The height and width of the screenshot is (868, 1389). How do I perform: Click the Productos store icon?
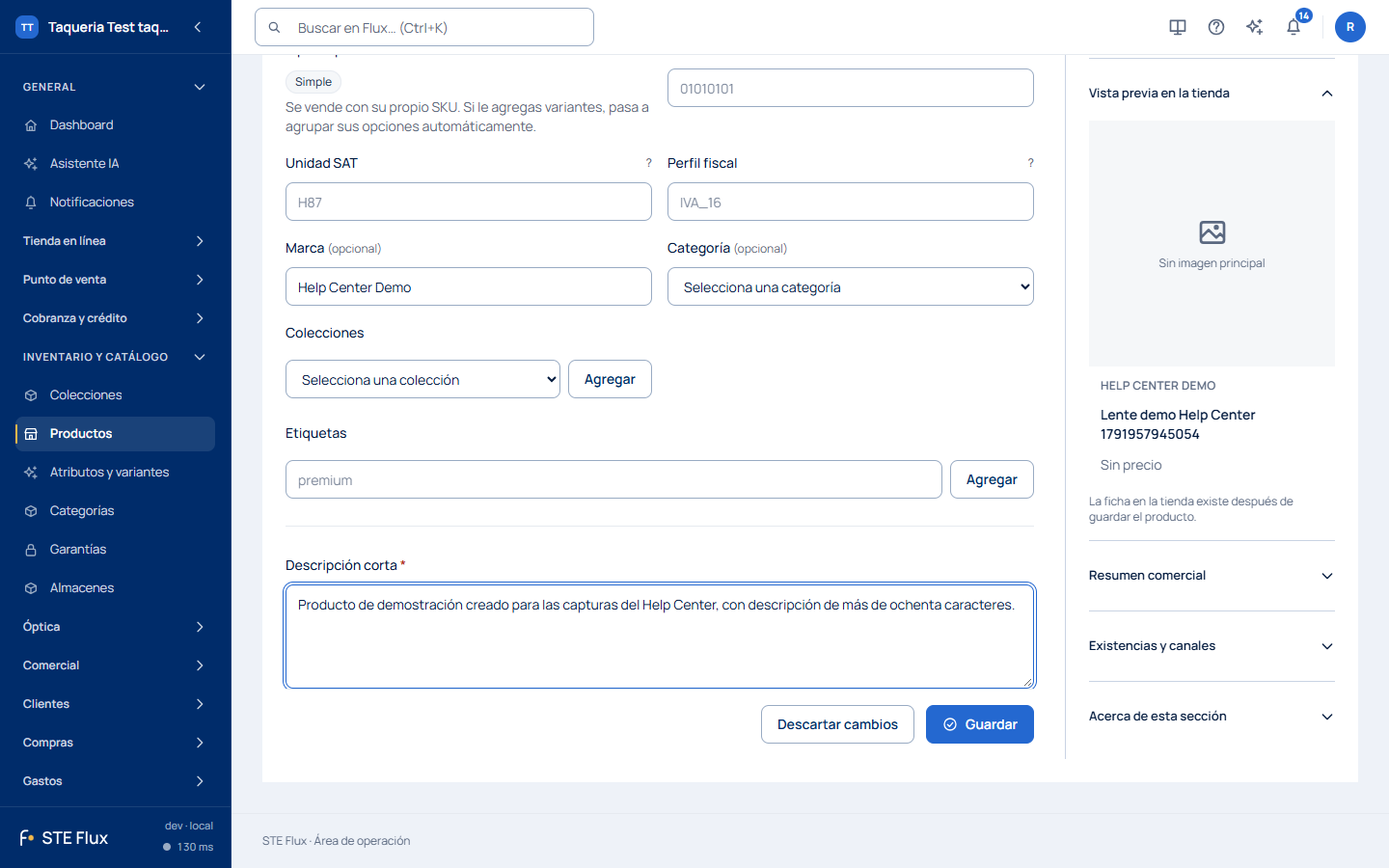tap(31, 434)
